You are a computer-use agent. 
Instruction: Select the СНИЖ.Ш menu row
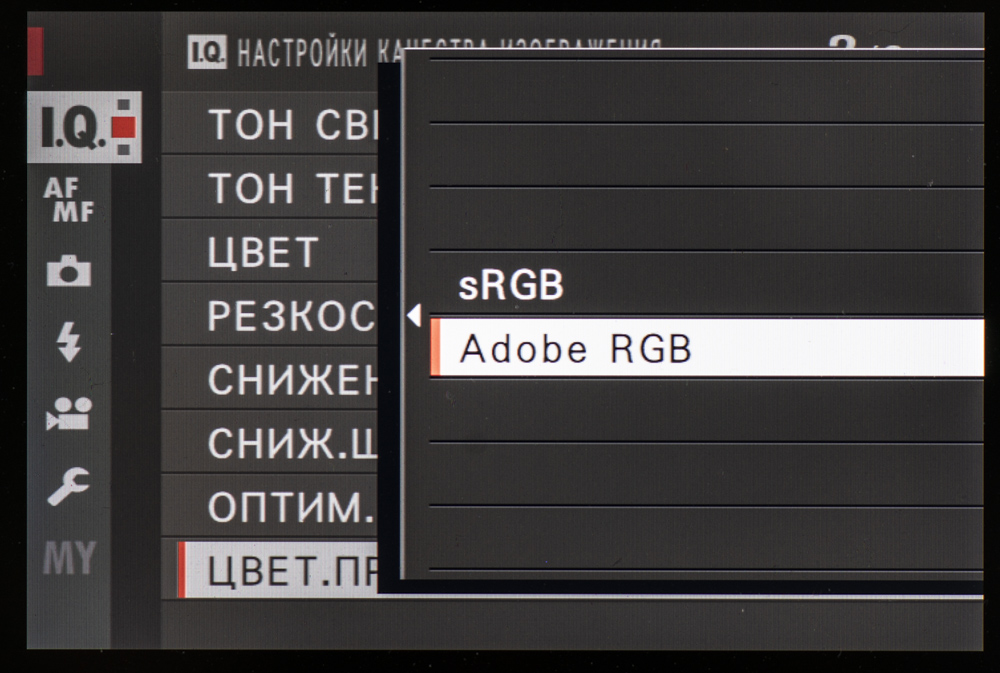270,443
